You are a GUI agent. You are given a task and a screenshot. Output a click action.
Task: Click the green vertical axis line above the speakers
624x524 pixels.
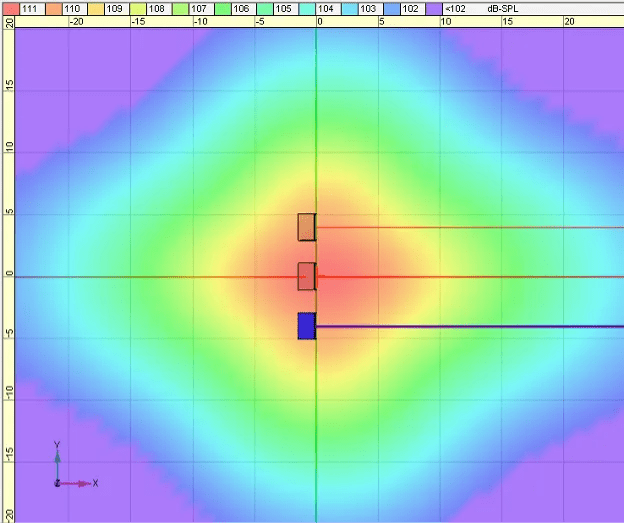point(317,120)
